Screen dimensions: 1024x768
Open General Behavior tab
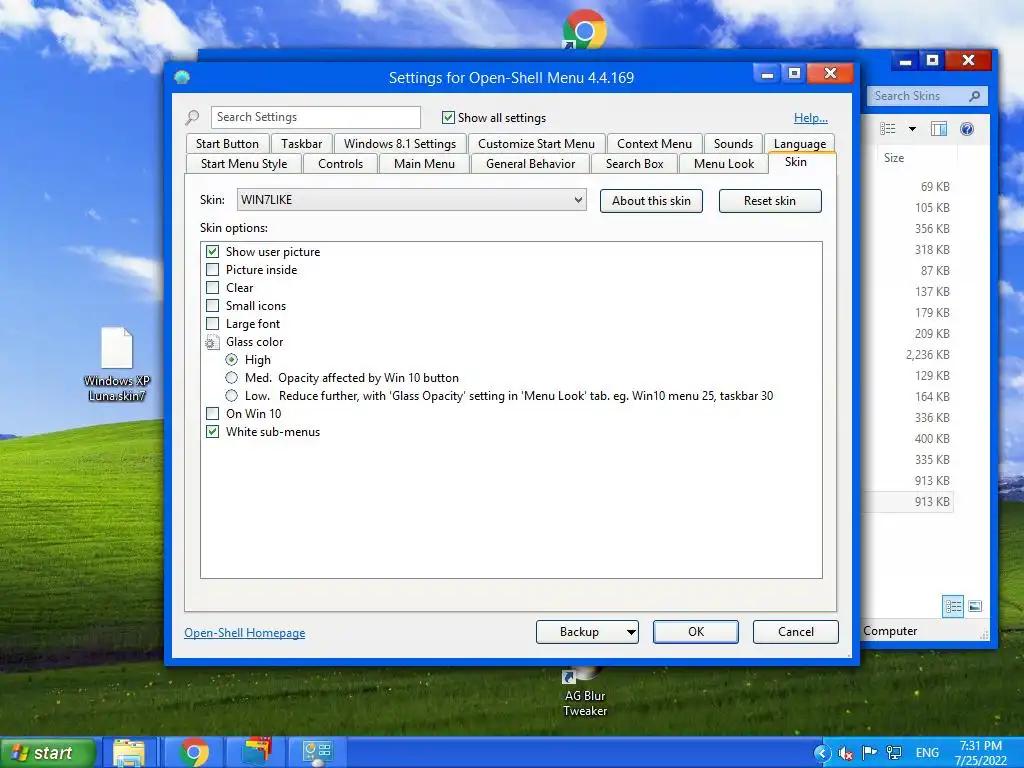pyautogui.click(x=530, y=164)
